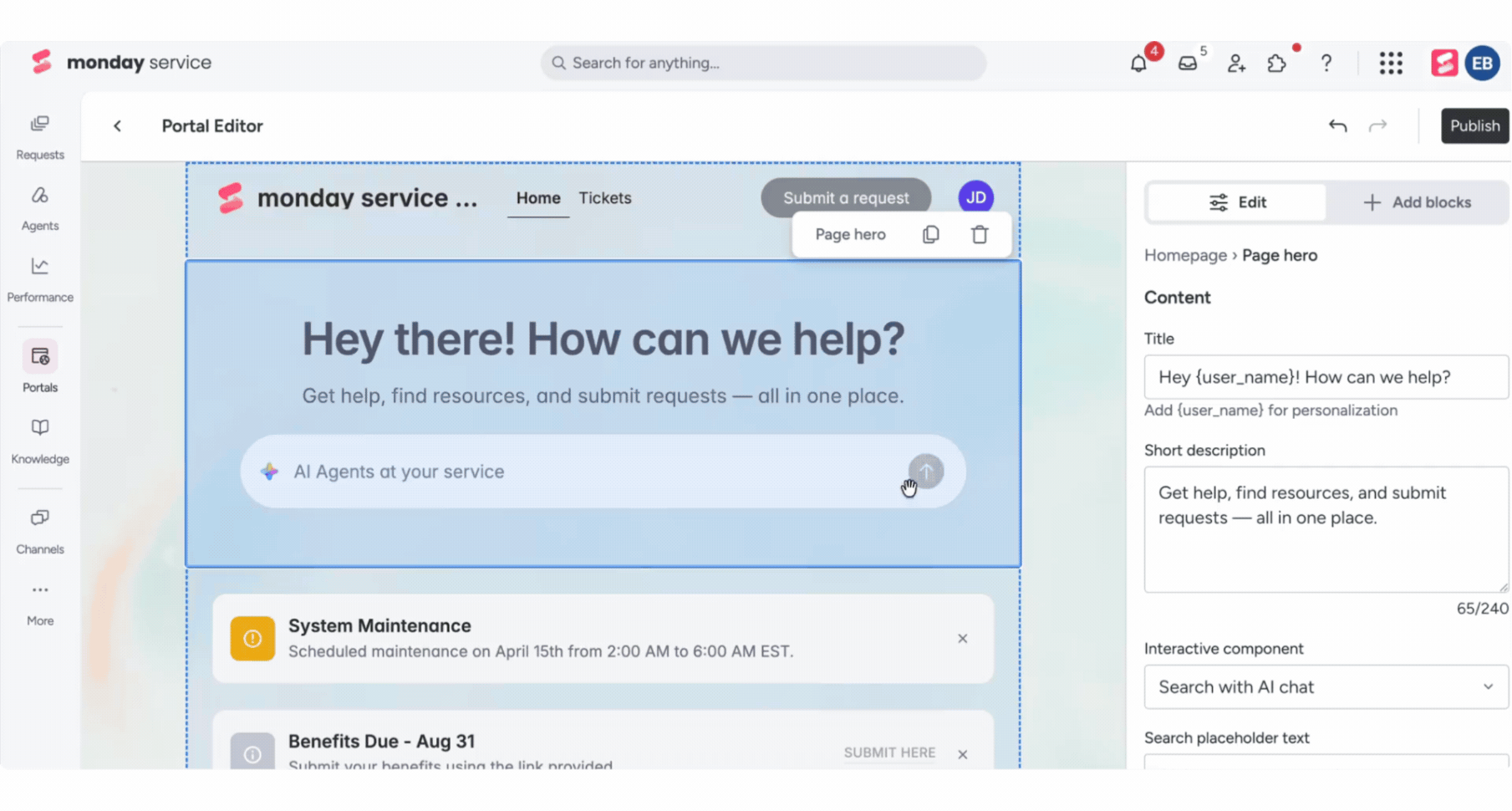Image resolution: width=1512 pixels, height=811 pixels.
Task: Select the hero subtitle about finding resources
Action: (x=603, y=396)
